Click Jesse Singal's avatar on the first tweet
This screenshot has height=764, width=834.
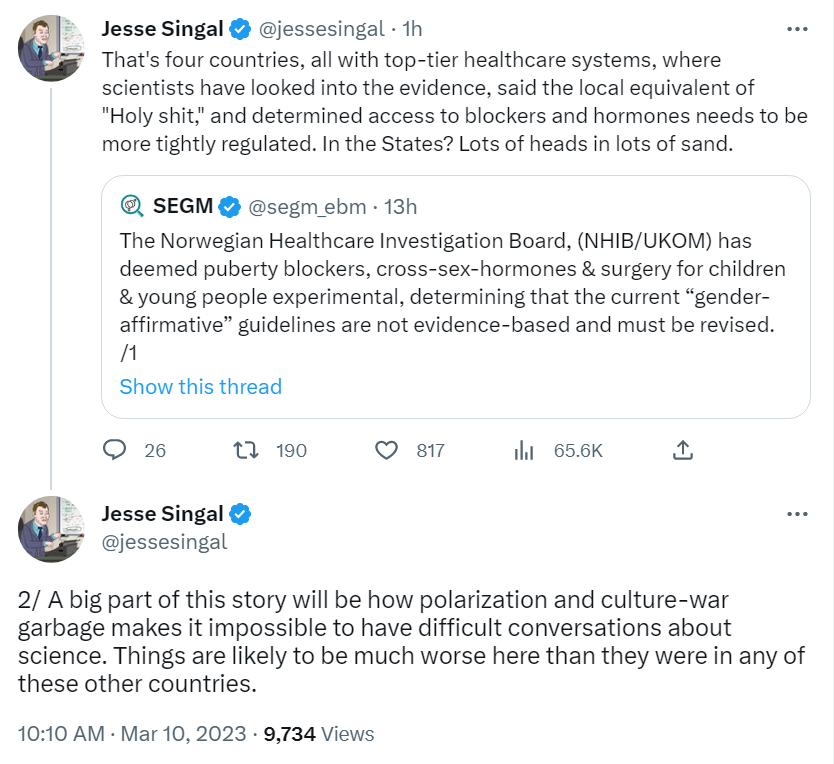pos(51,48)
